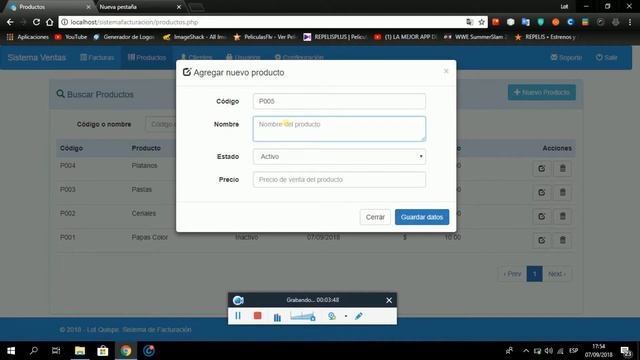
Task: Delete product P001 Papas Color
Action: pos(562,240)
